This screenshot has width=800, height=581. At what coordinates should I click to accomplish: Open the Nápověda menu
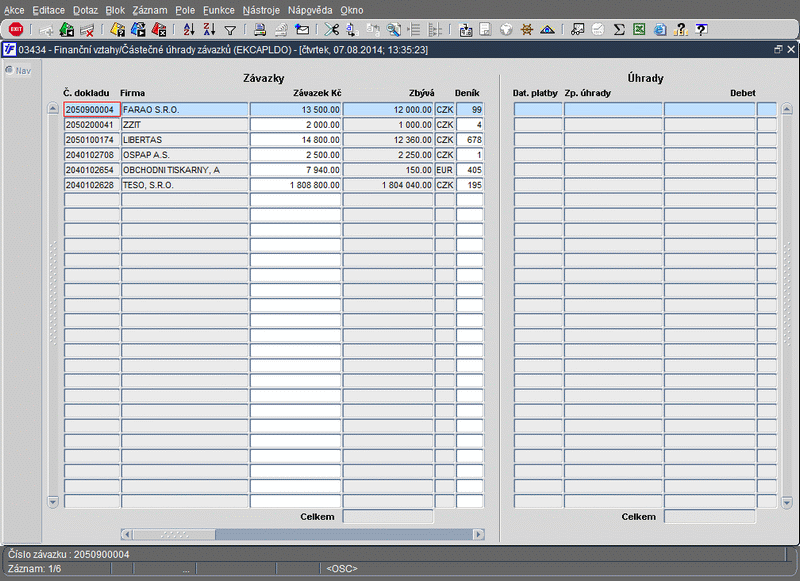point(310,10)
